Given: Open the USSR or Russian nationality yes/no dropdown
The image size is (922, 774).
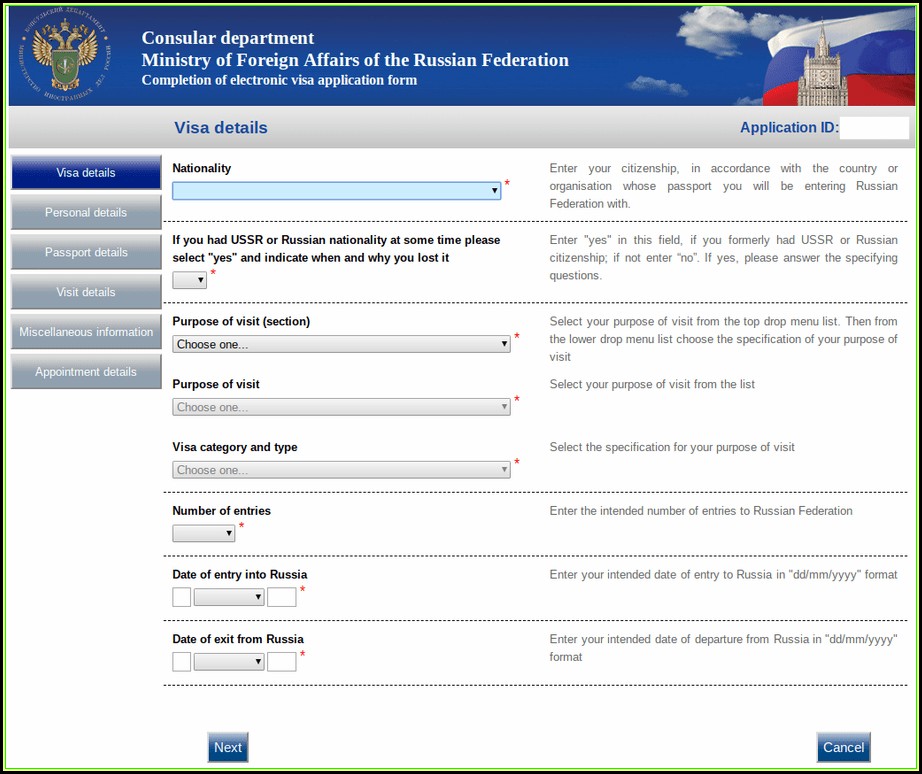Looking at the screenshot, I should click(189, 280).
